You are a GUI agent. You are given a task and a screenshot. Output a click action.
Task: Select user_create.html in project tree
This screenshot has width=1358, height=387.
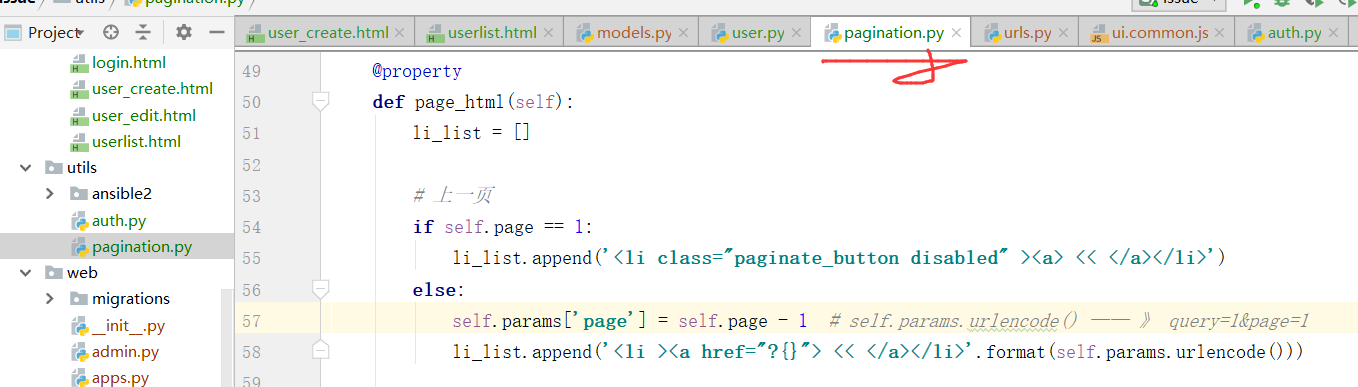click(x=152, y=89)
